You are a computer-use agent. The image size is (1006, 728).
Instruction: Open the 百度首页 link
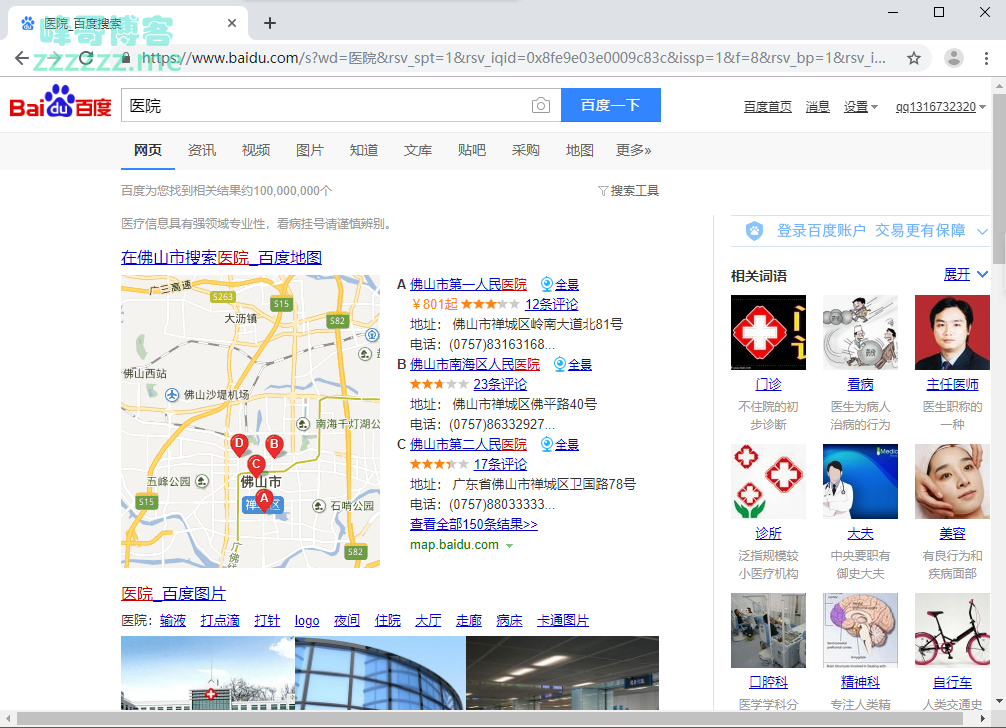(x=767, y=106)
